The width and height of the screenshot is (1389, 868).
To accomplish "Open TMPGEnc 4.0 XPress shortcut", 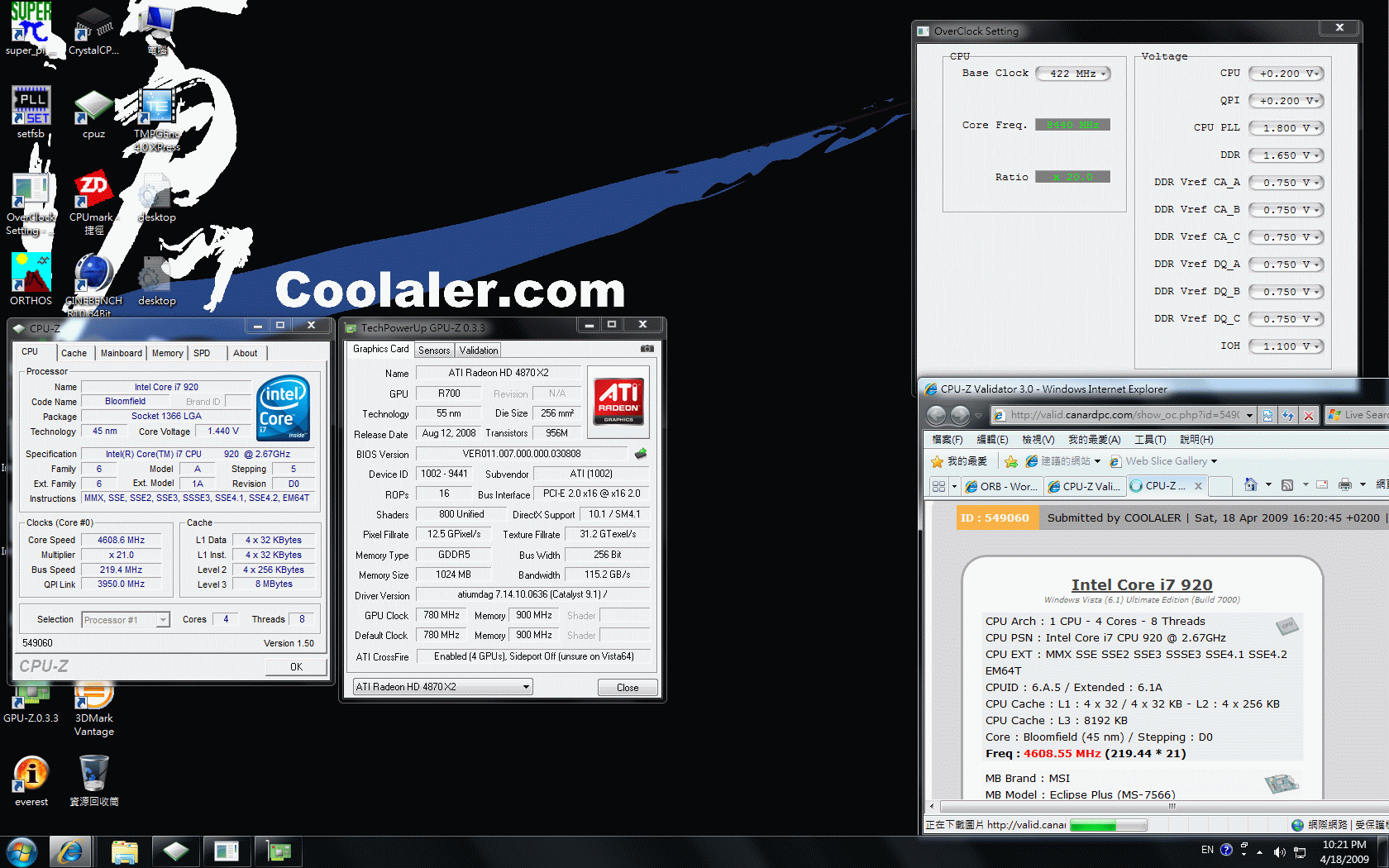I will 156,120.
